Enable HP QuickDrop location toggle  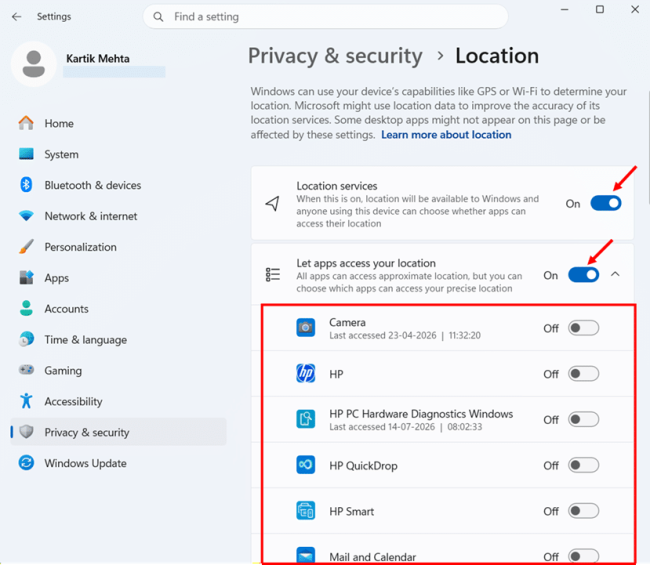[x=583, y=465]
